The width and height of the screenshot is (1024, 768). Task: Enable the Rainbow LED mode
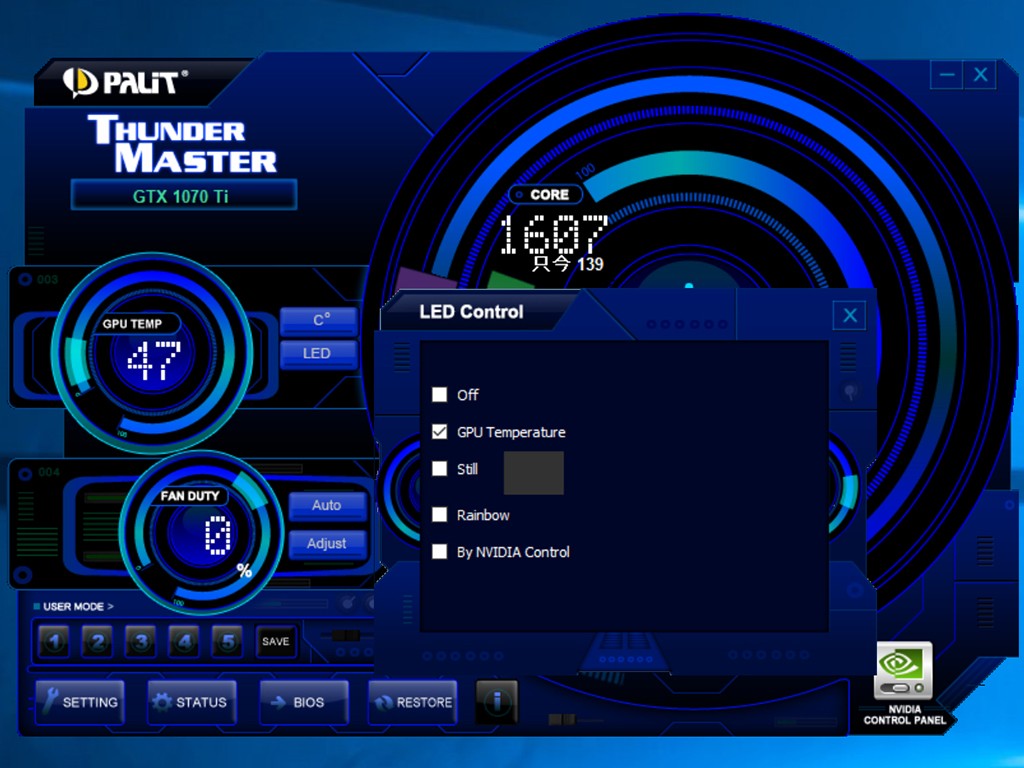pos(440,515)
